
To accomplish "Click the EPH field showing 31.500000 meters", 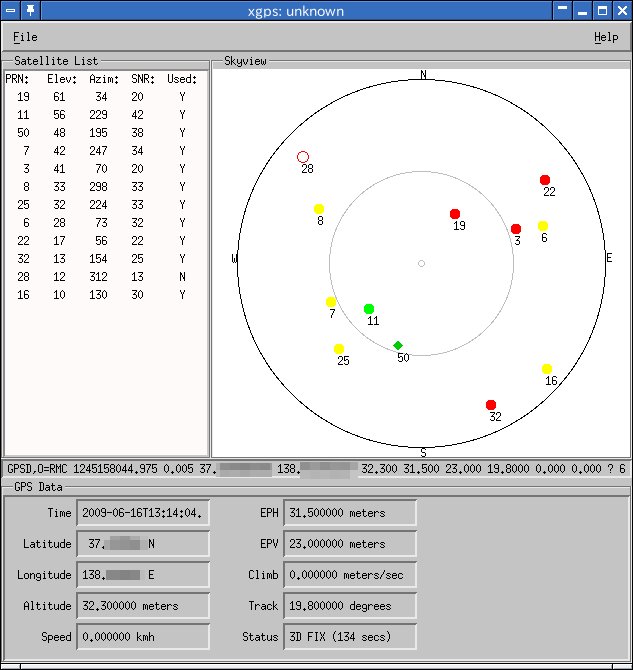I will [x=350, y=513].
